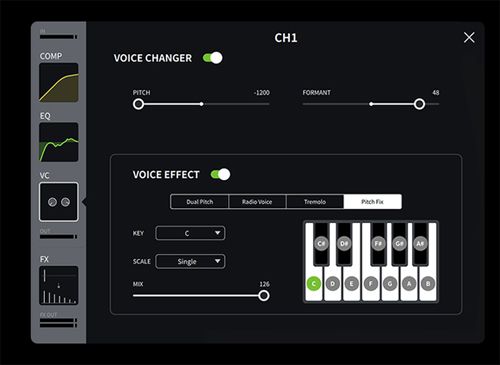This screenshot has height=365, width=500.
Task: Click the IN level meter
Action: point(59,37)
